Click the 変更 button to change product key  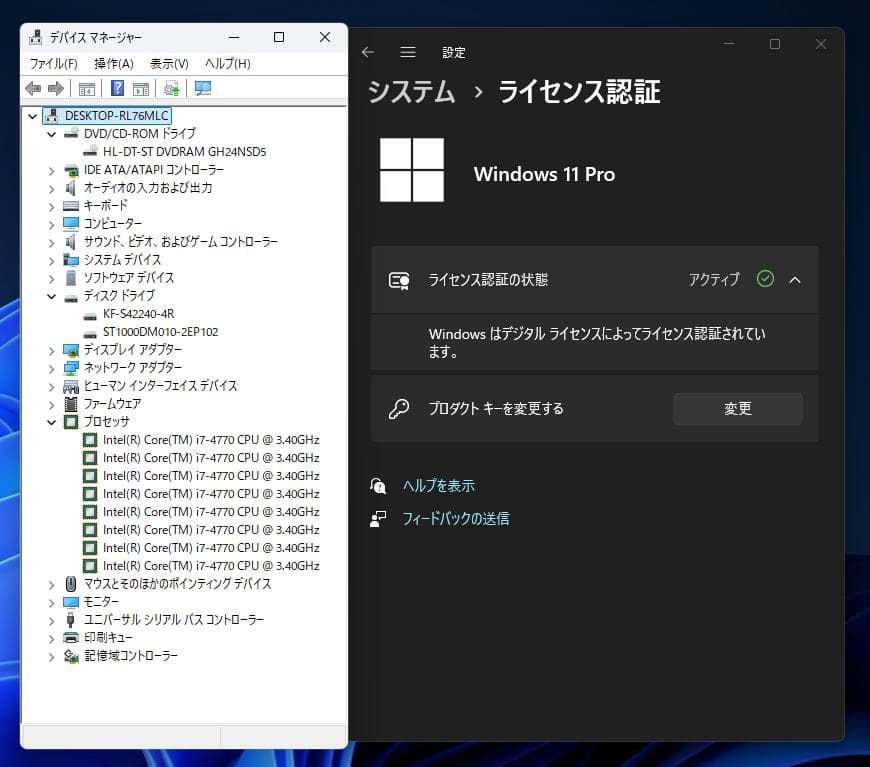(x=737, y=408)
